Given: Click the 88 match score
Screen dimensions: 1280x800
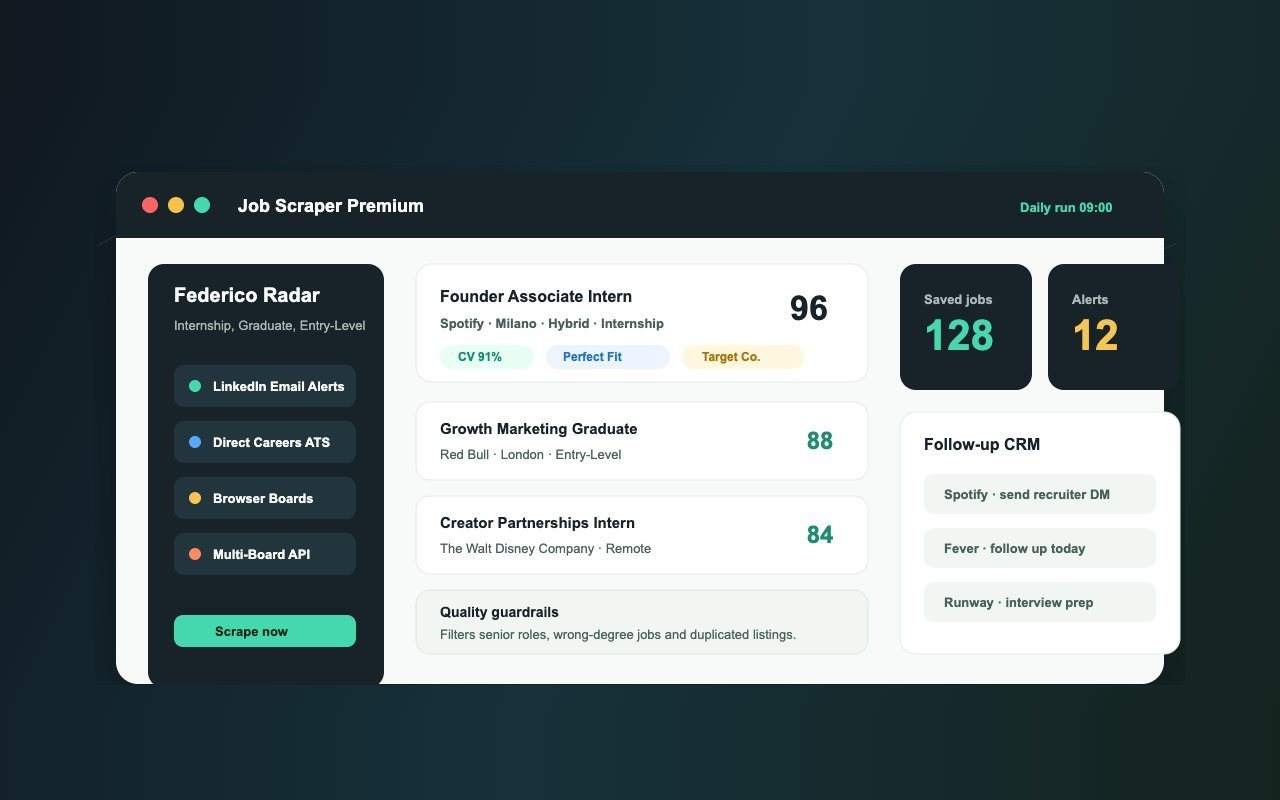Looking at the screenshot, I should (x=820, y=441).
